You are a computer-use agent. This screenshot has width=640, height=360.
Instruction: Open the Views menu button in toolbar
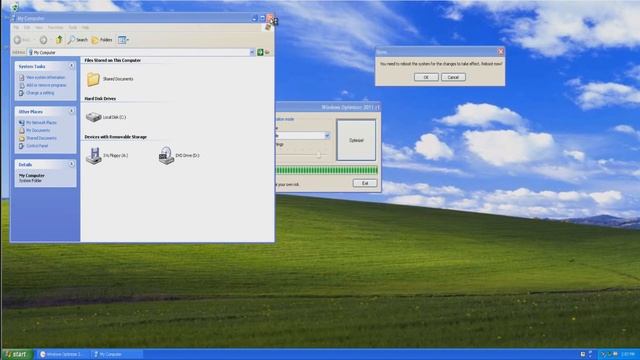(x=123, y=40)
